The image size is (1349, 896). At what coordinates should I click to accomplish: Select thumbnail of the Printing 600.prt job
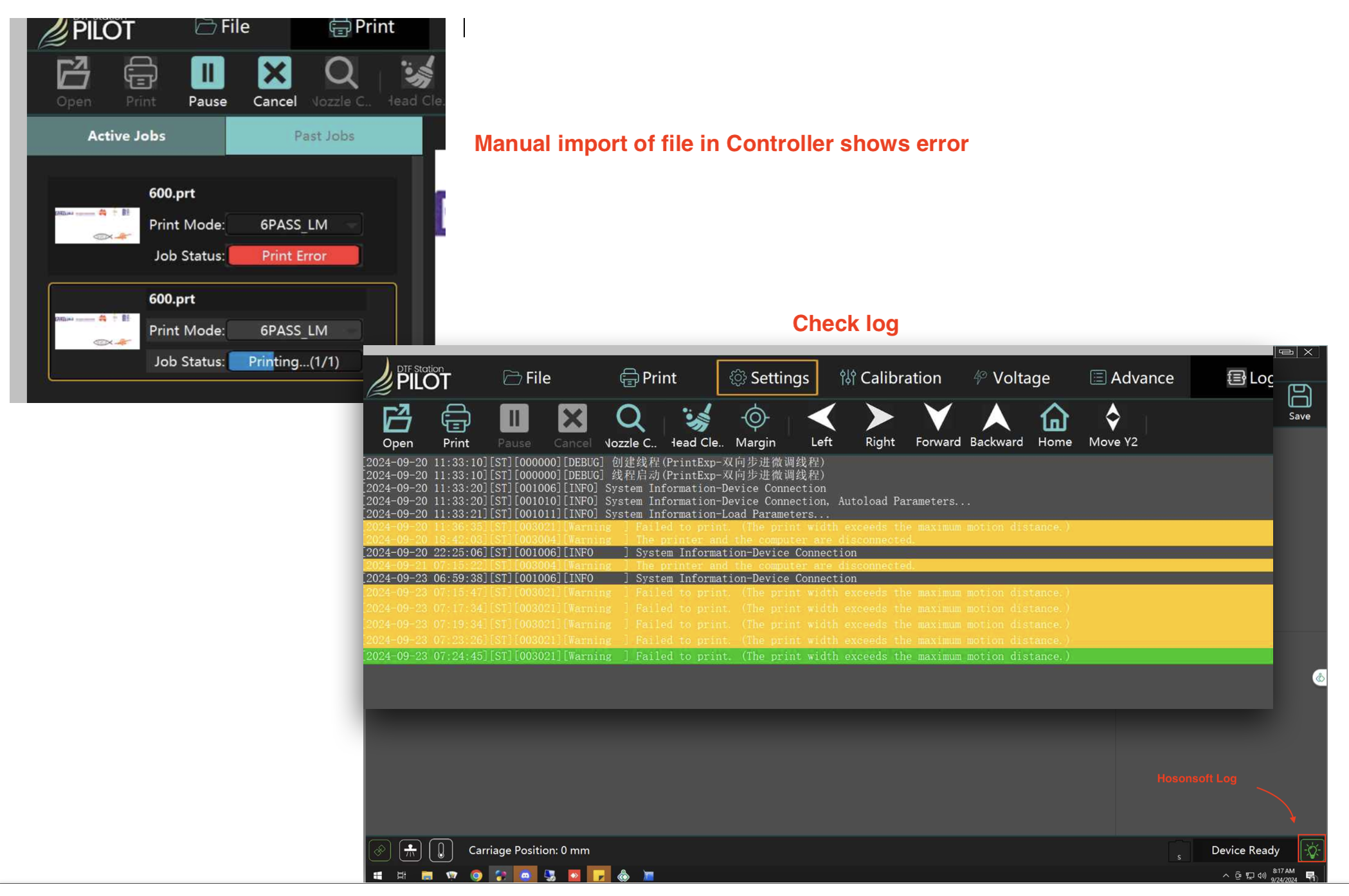(x=97, y=331)
